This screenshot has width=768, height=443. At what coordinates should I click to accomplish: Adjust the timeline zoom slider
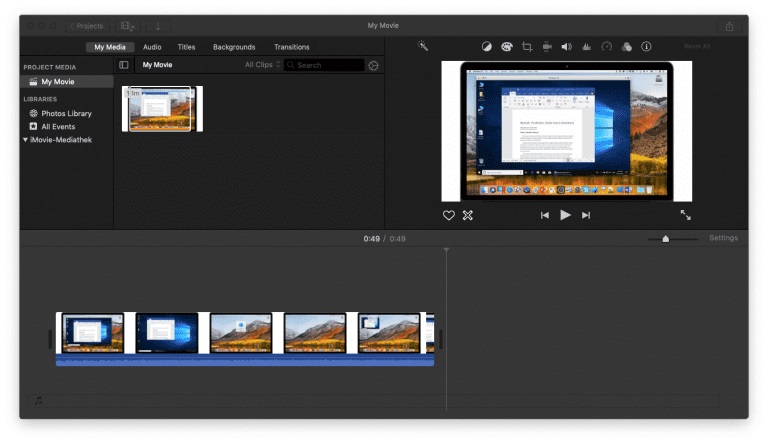click(x=665, y=239)
